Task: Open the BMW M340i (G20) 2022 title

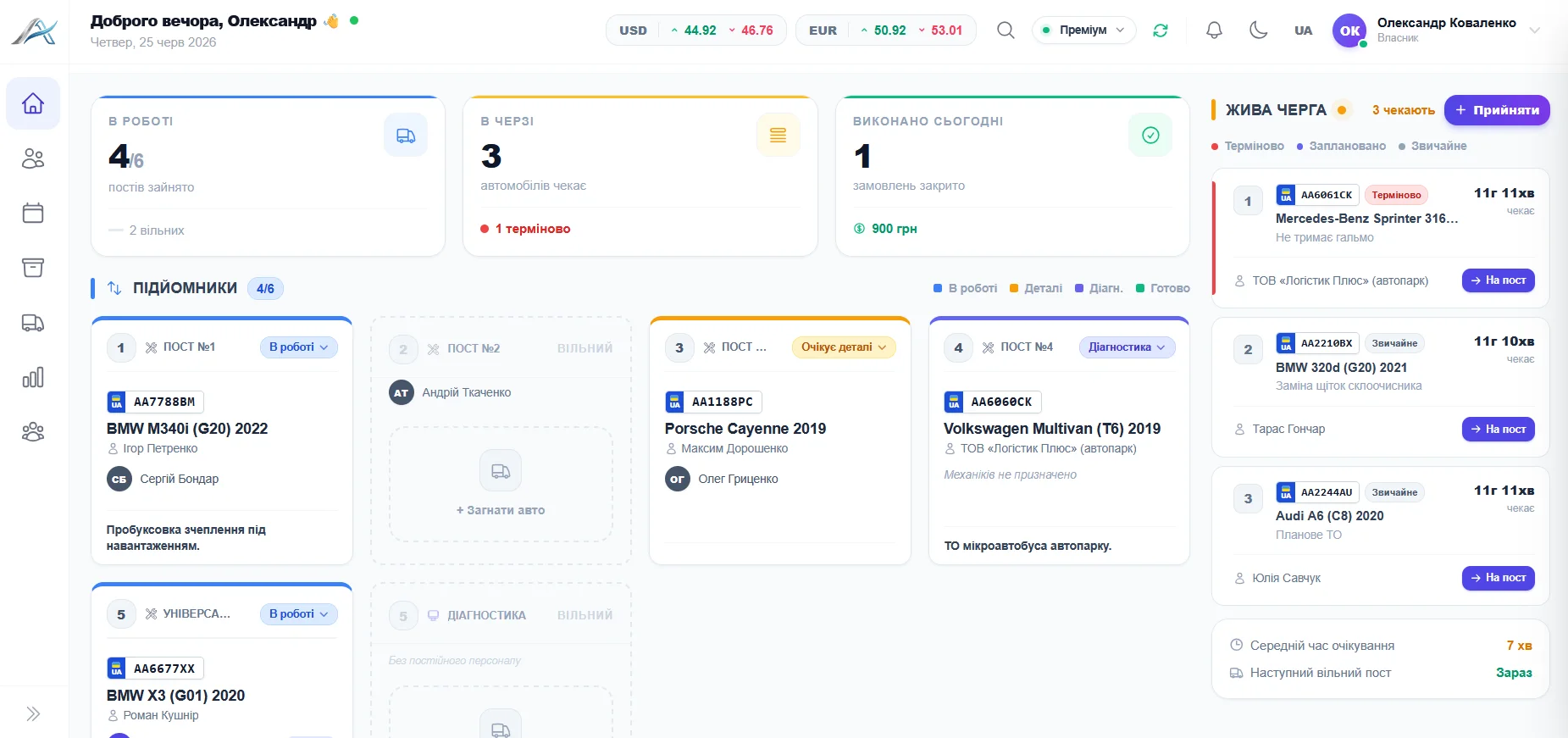Action: 187,429
